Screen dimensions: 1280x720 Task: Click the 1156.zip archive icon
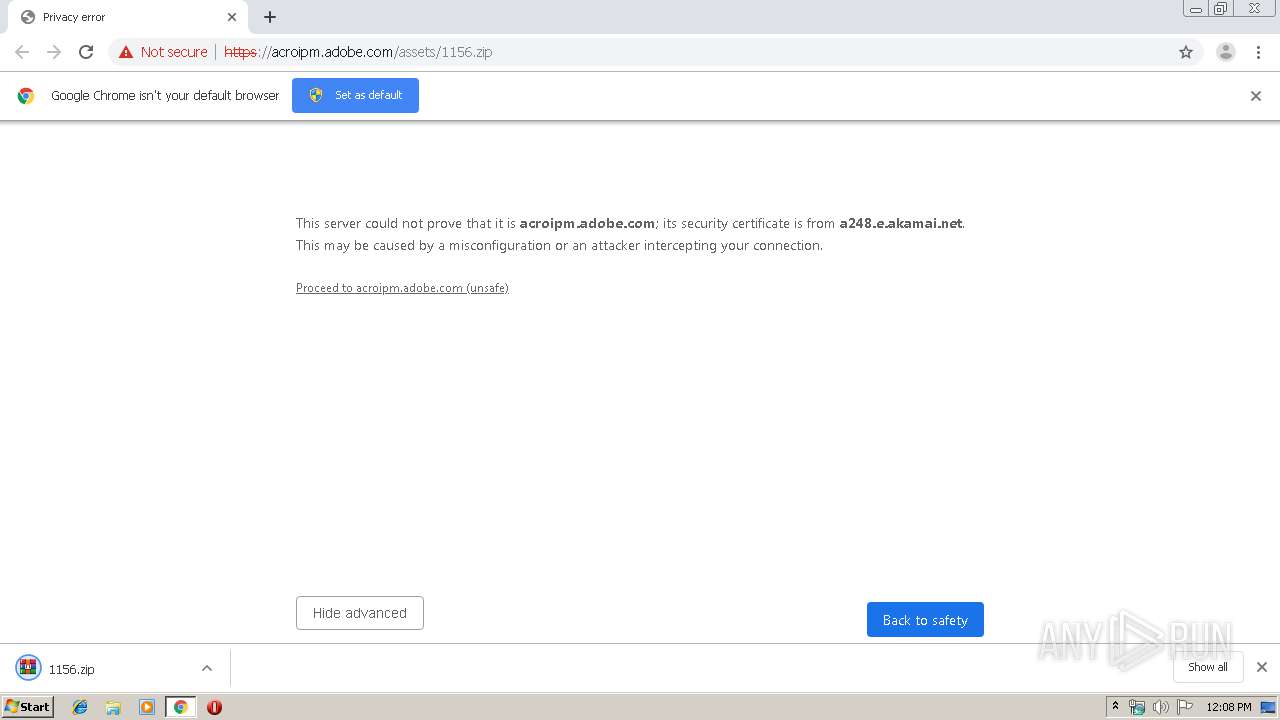point(28,668)
